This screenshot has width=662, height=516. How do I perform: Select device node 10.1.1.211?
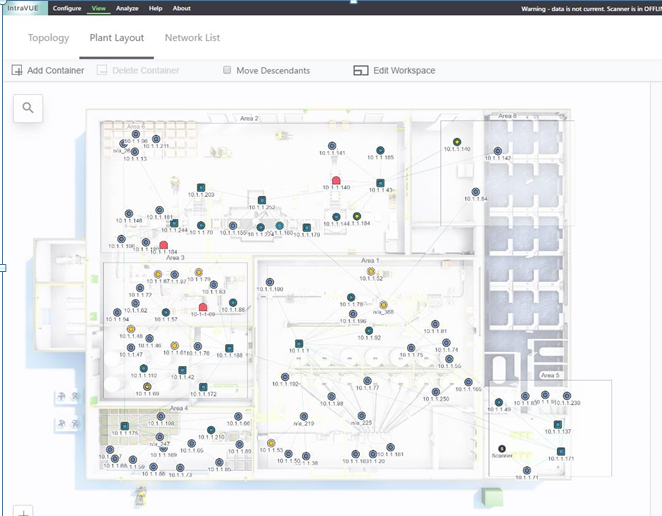coord(156,139)
